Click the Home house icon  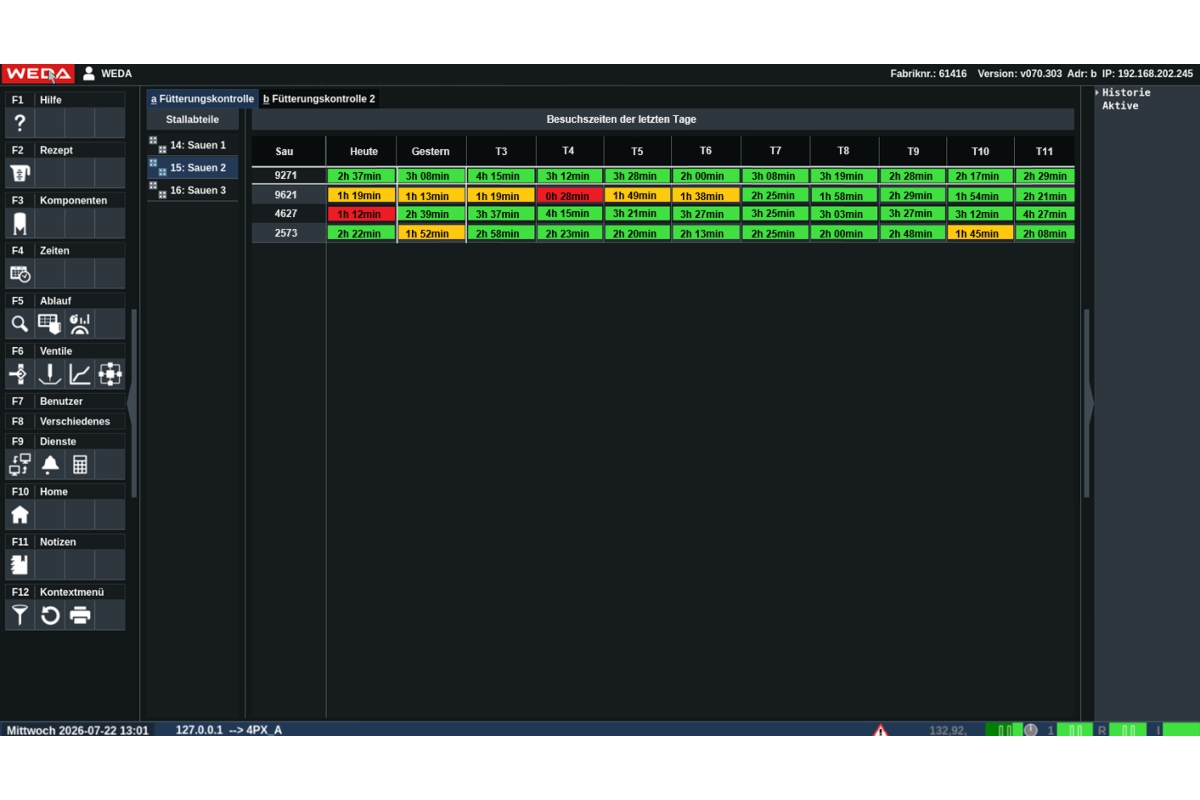19,515
